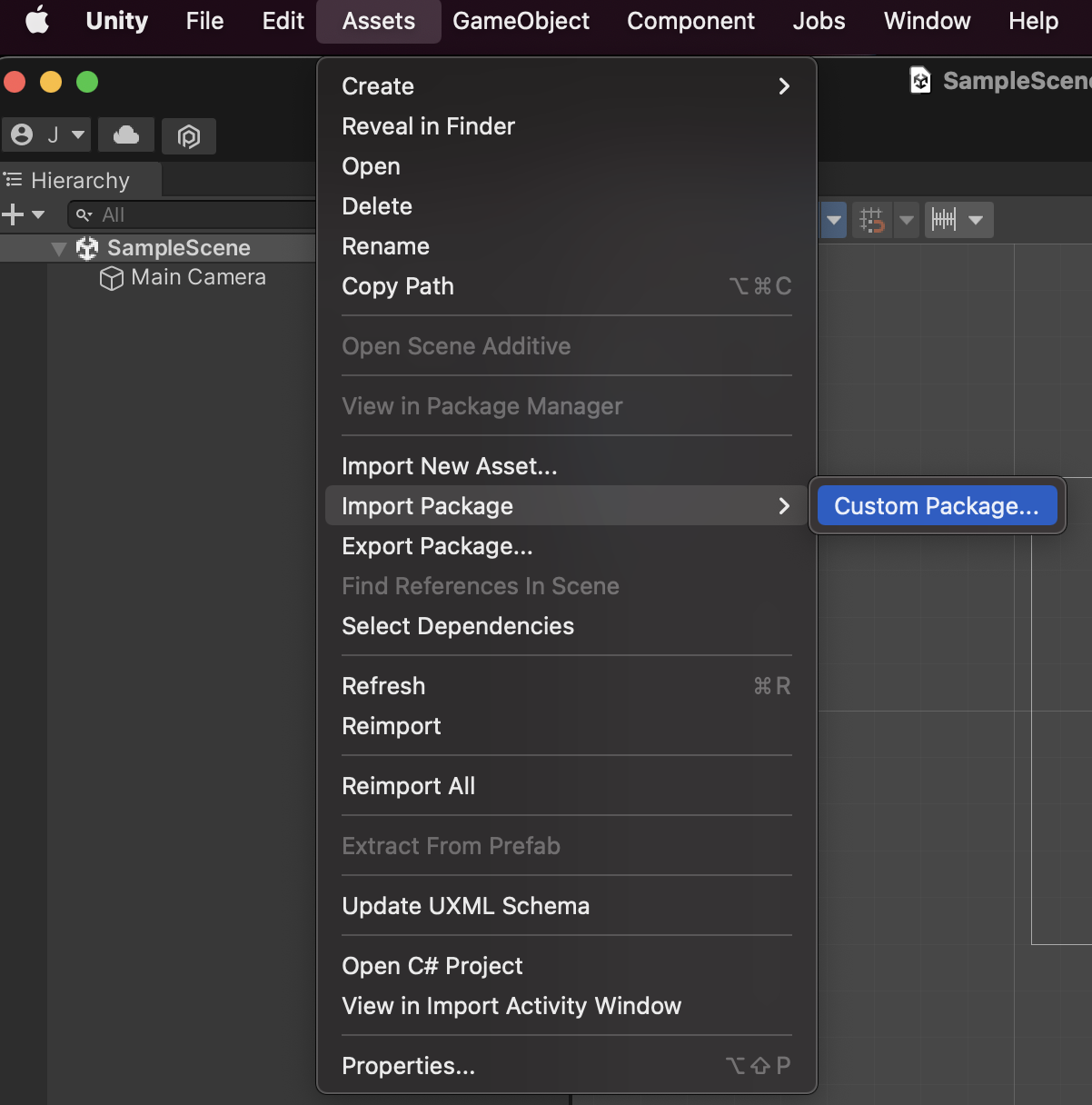Open the snap increment dropdown arrow
Viewport: 1092px width, 1105px height.
[976, 220]
